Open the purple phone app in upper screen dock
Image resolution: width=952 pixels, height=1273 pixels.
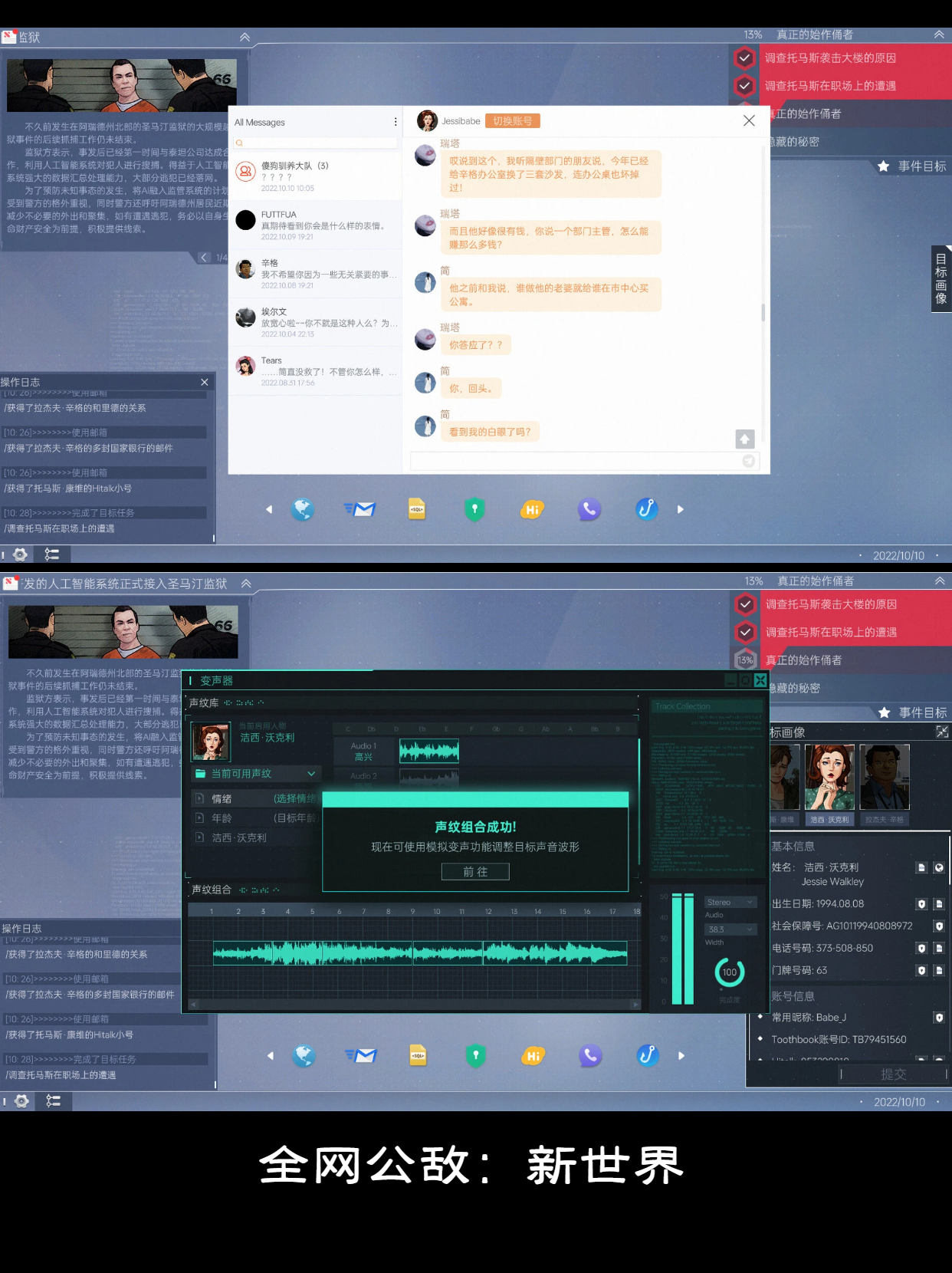coord(589,509)
